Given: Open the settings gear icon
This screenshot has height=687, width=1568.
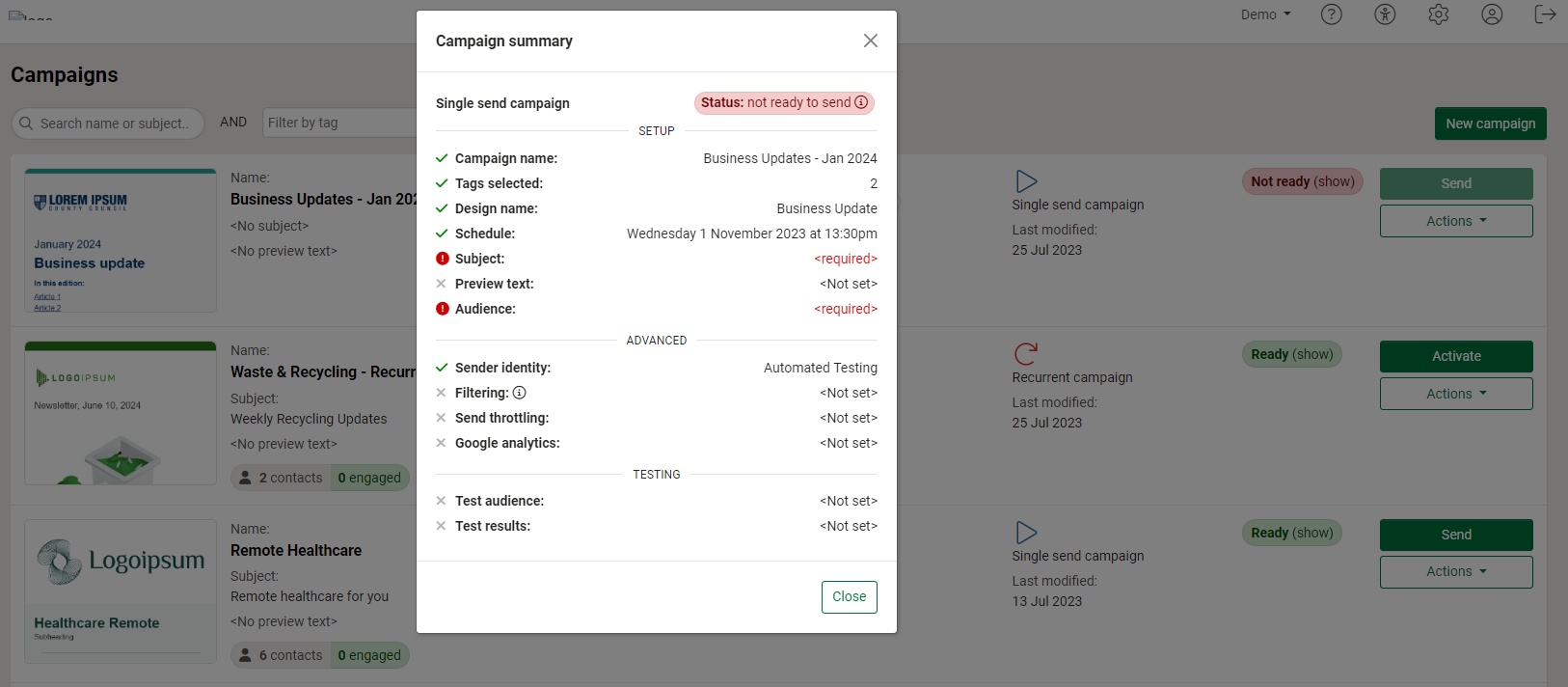Looking at the screenshot, I should pyautogui.click(x=1438, y=14).
